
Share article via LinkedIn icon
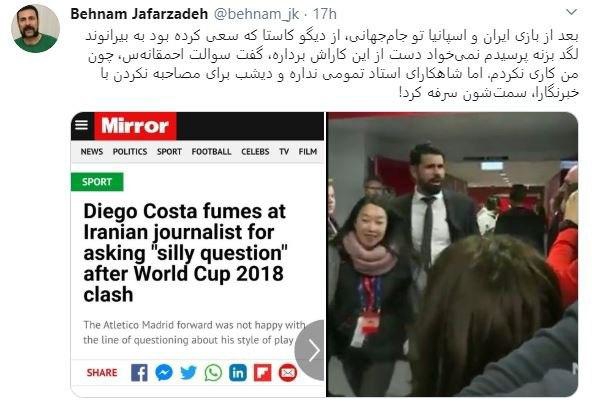[x=238, y=373]
